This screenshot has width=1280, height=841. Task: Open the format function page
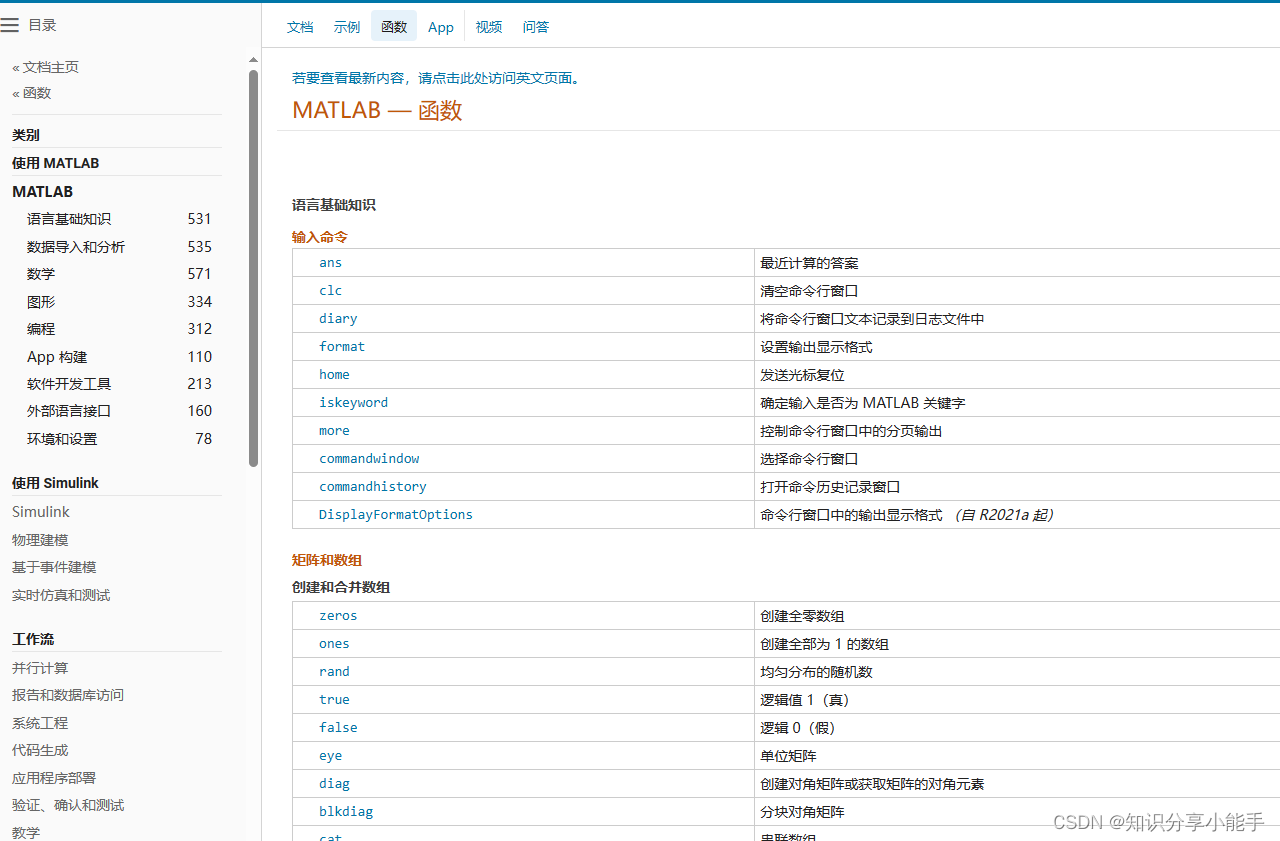click(x=342, y=347)
